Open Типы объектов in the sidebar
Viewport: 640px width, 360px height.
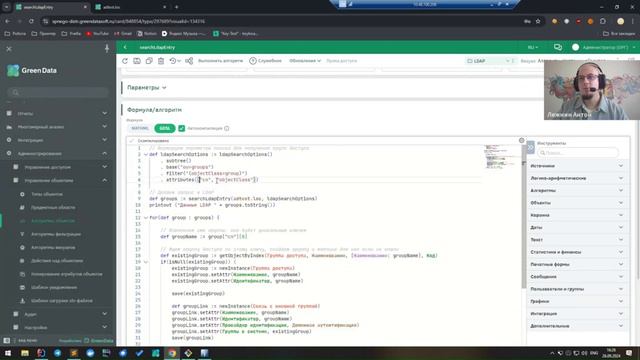pos(47,194)
